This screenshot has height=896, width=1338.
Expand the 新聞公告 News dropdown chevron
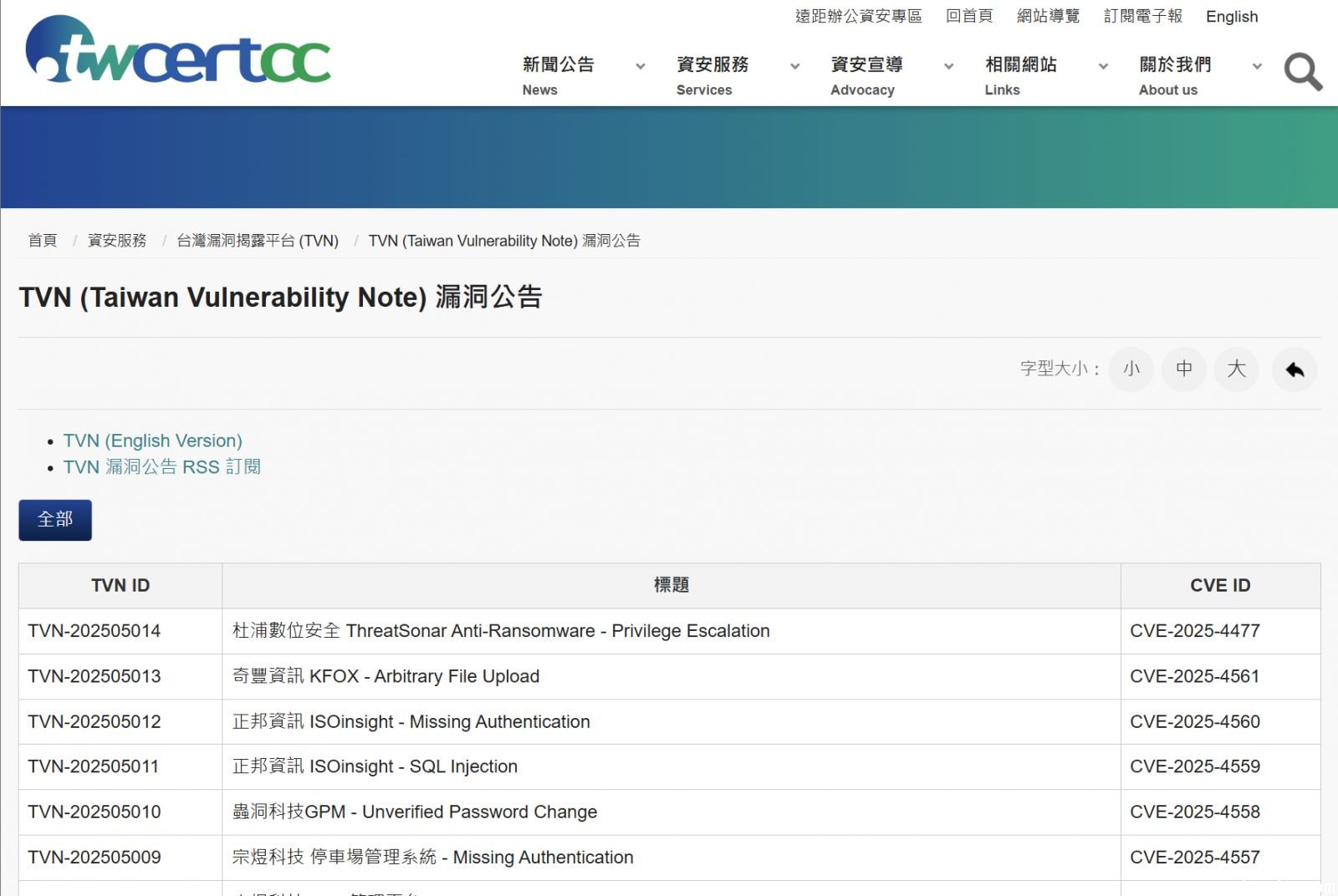click(641, 66)
